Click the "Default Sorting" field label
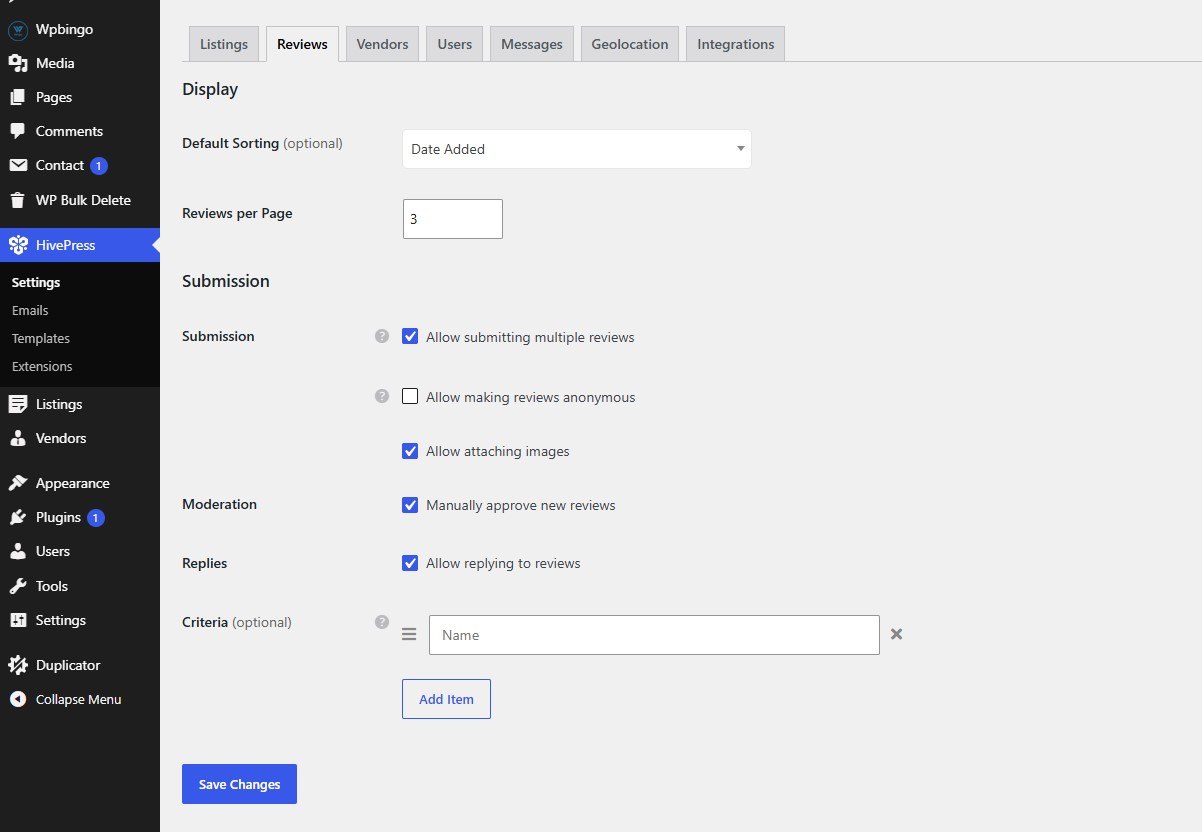1202x832 pixels. tap(230, 143)
